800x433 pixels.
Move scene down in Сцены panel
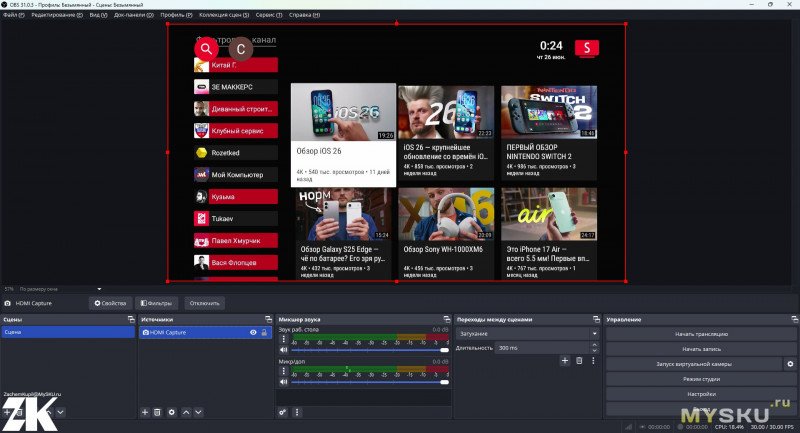tap(61, 412)
